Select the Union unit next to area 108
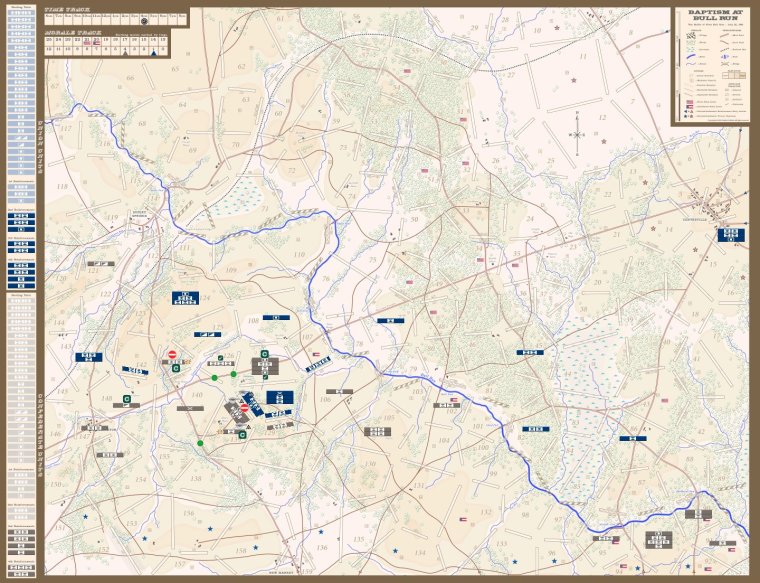This screenshot has height=583, width=760. click(x=276, y=317)
